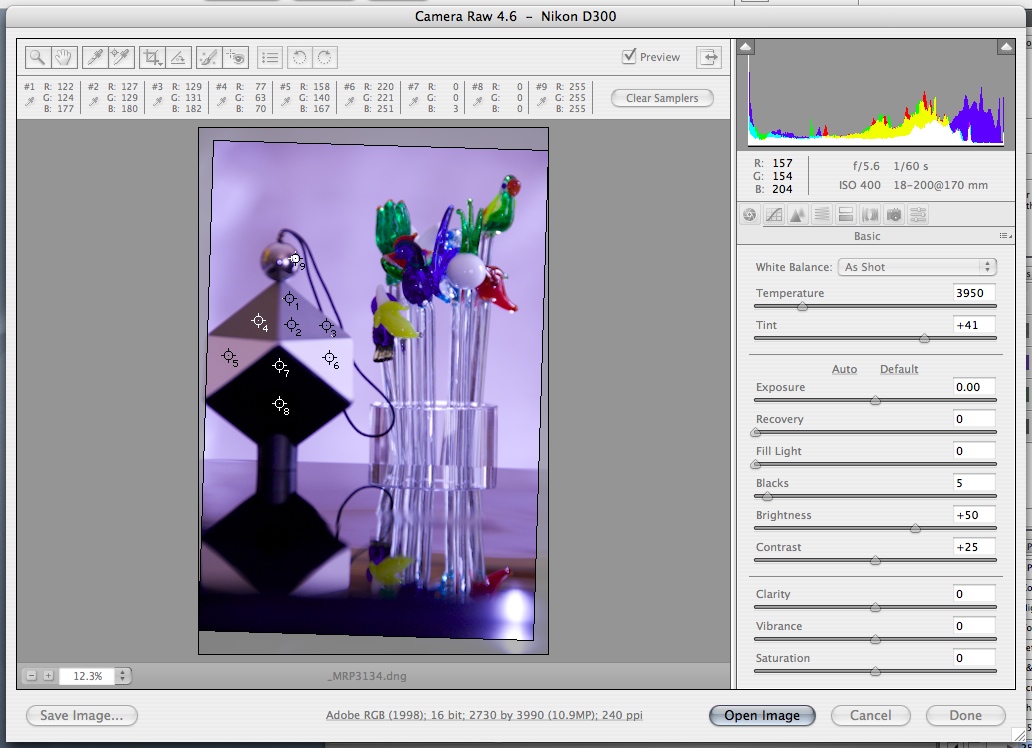Activate the Straighten tool
Image resolution: width=1032 pixels, height=748 pixels.
coord(178,57)
